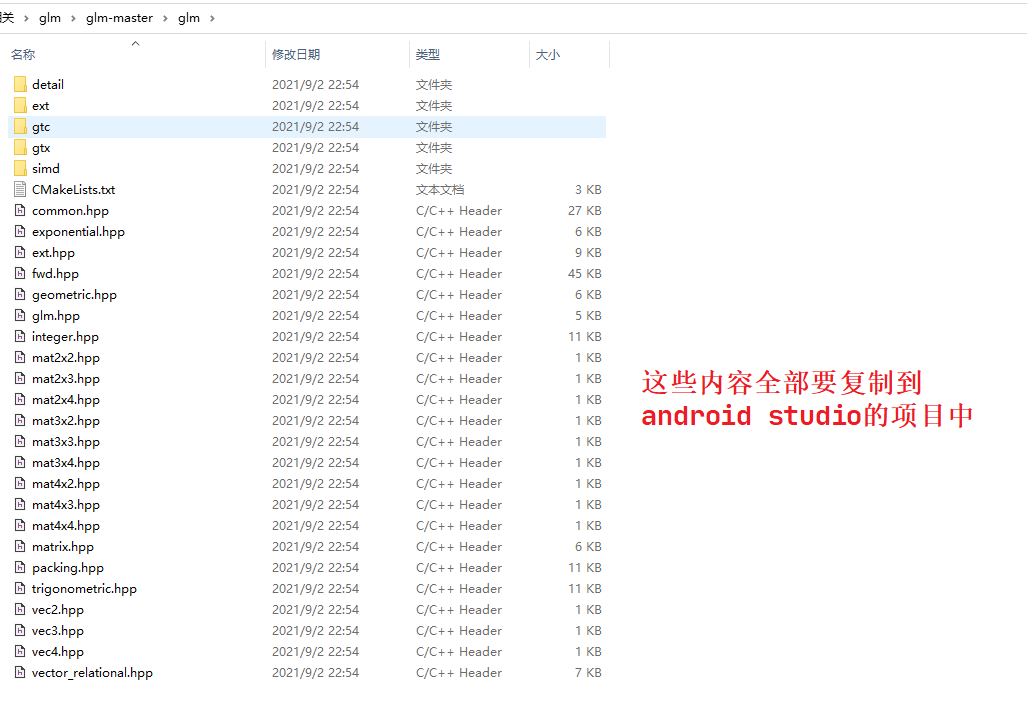The height and width of the screenshot is (710, 1027).
Task: Sort by the 修改日期 column header
Action: click(x=296, y=54)
